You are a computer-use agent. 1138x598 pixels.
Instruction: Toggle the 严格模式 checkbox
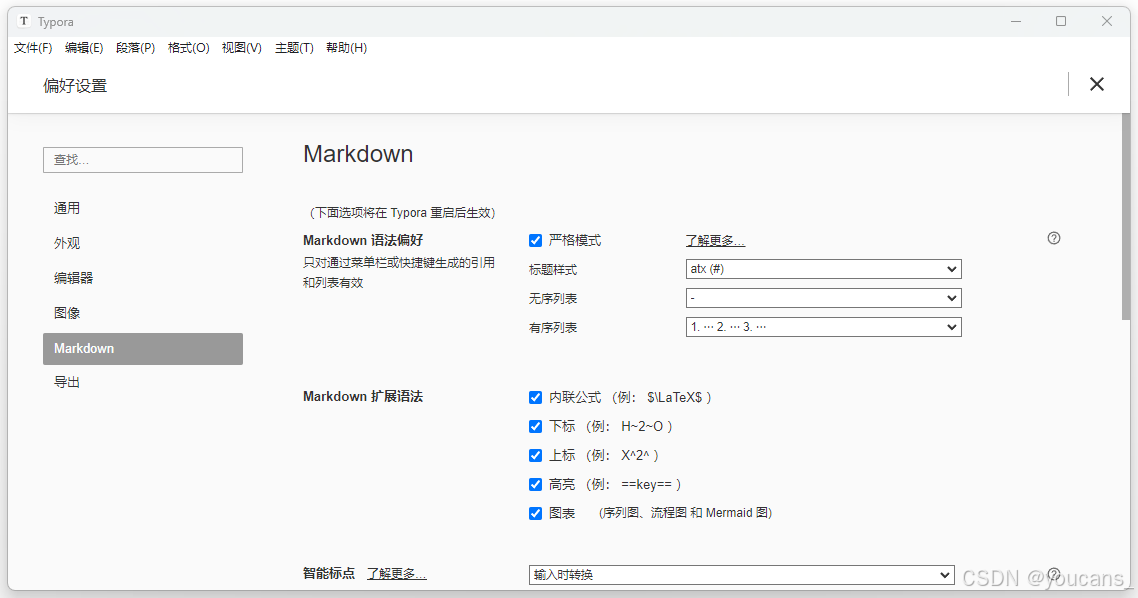point(536,240)
